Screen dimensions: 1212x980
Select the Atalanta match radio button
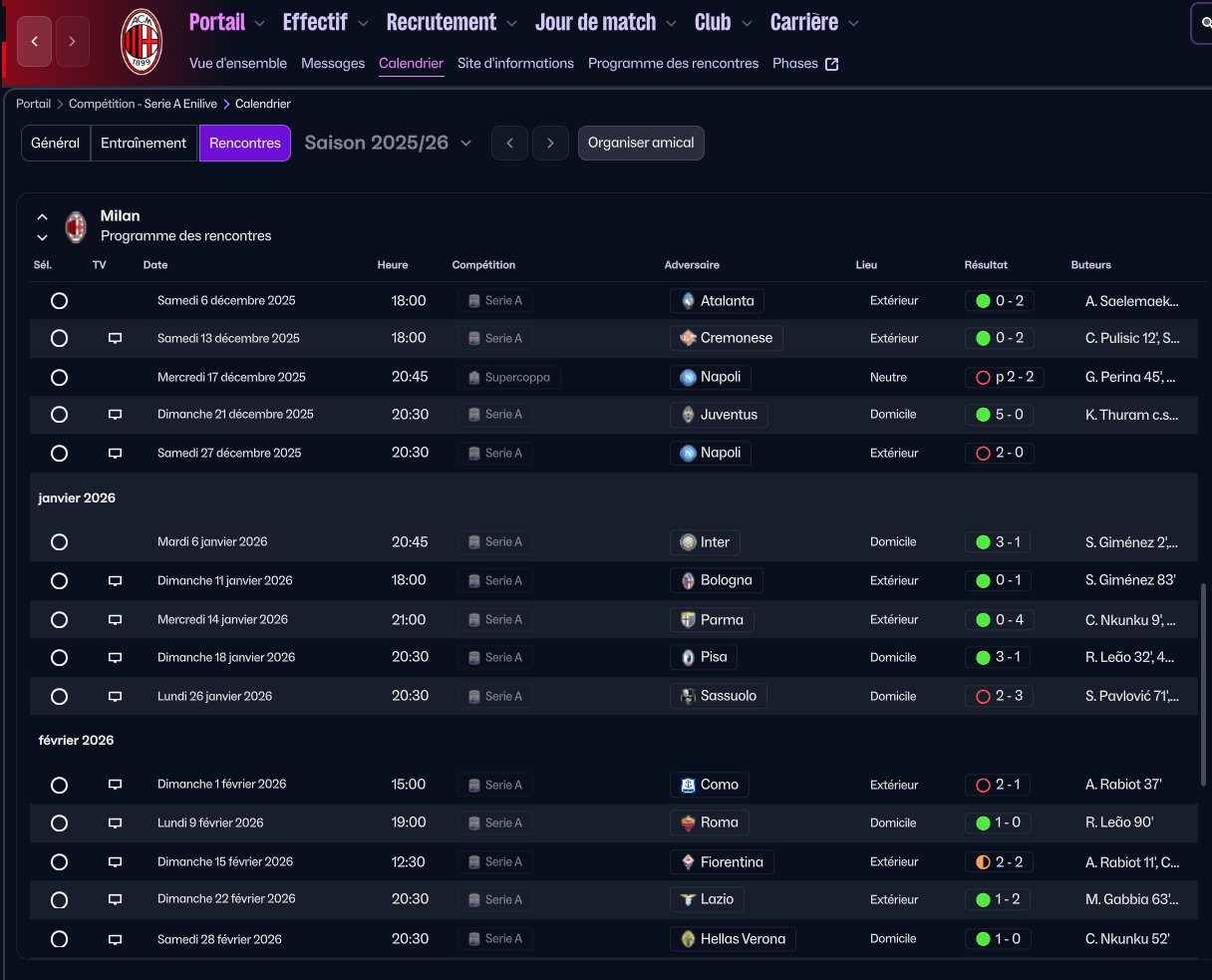(x=59, y=300)
